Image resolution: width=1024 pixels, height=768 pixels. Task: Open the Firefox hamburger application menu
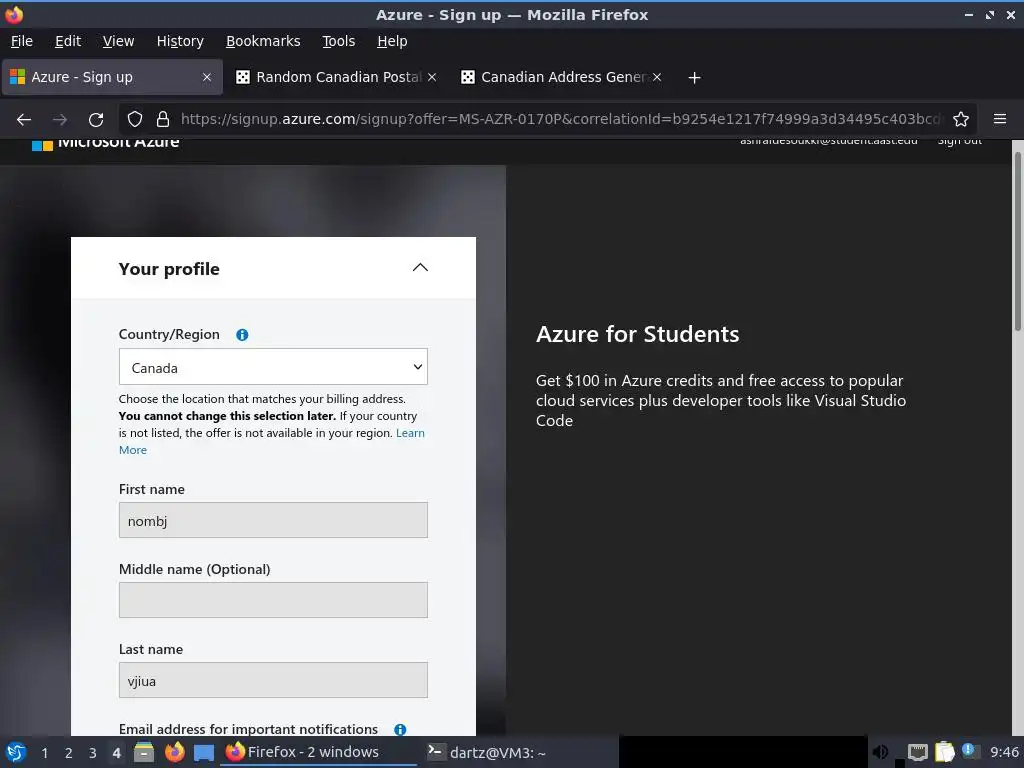1000,119
